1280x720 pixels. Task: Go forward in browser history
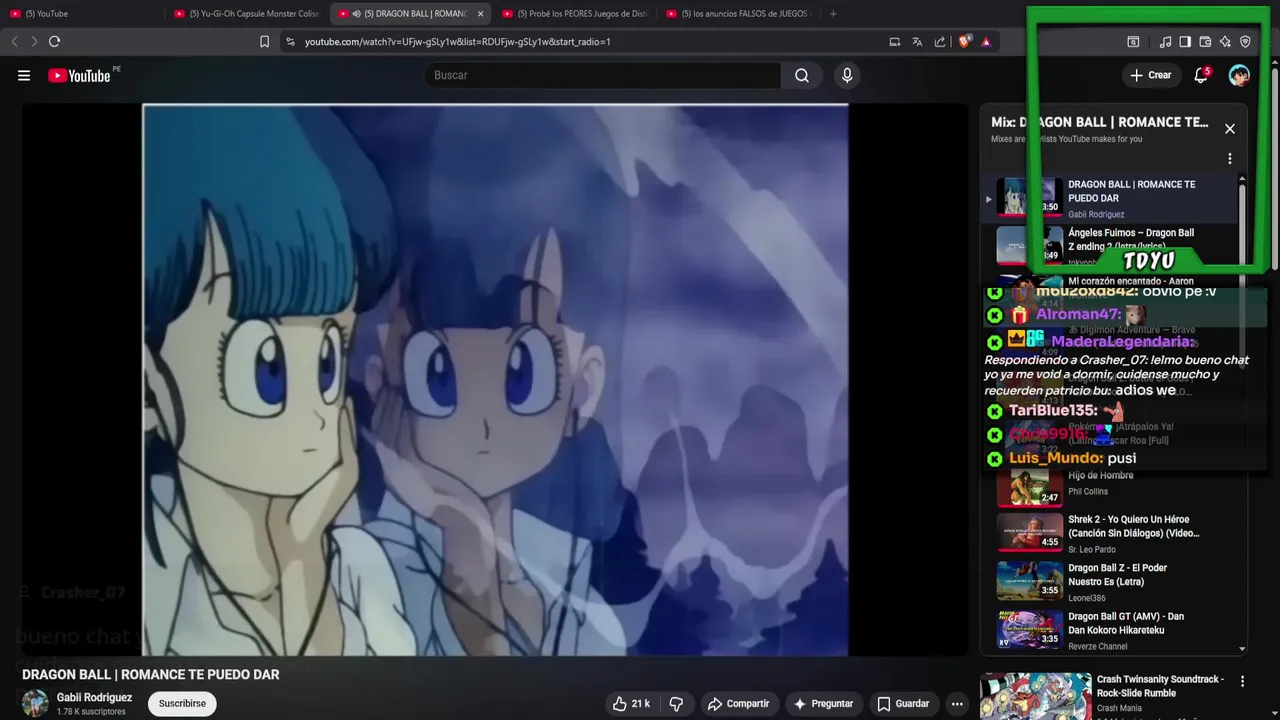coord(34,41)
